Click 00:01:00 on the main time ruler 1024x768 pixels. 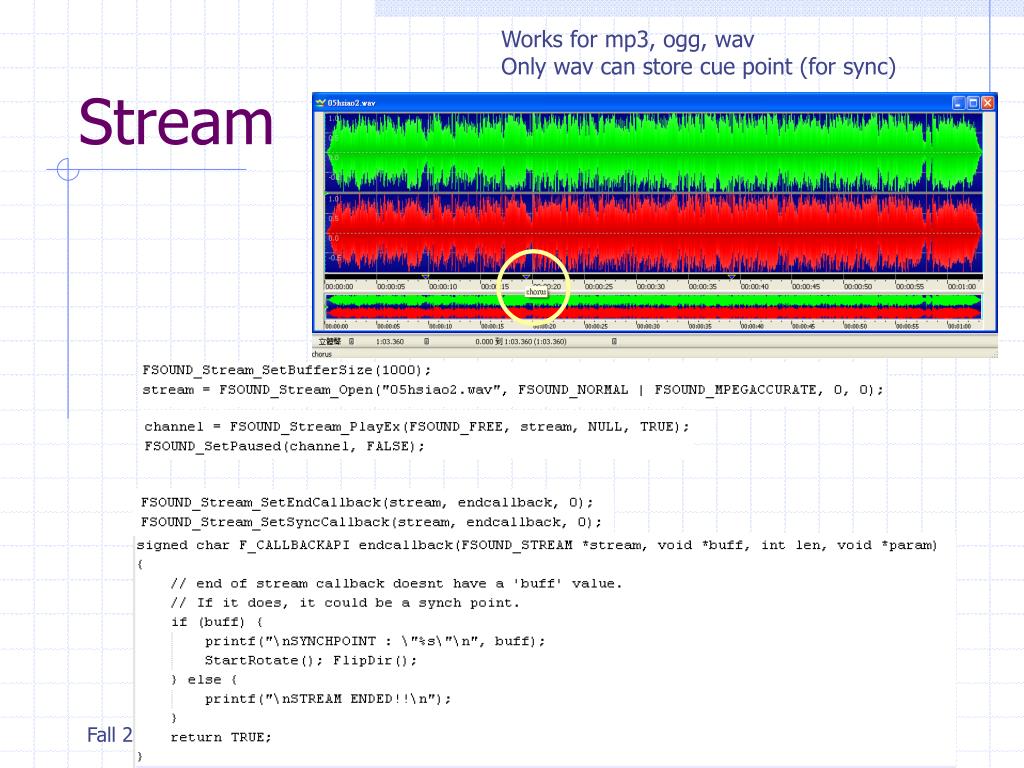click(962, 286)
